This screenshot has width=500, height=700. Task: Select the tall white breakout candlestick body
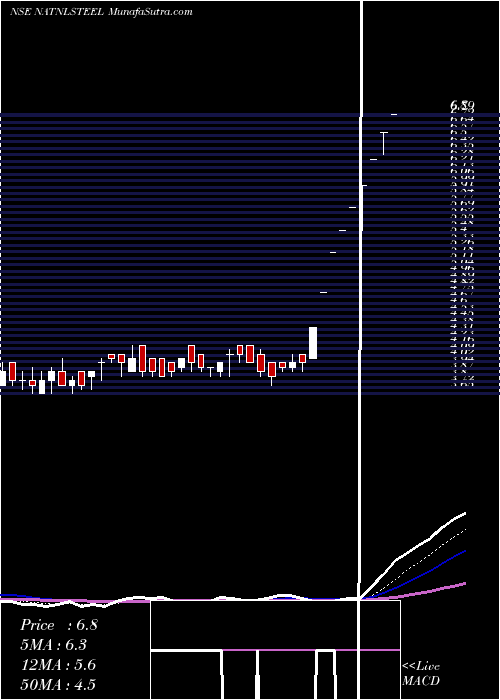click(313, 343)
